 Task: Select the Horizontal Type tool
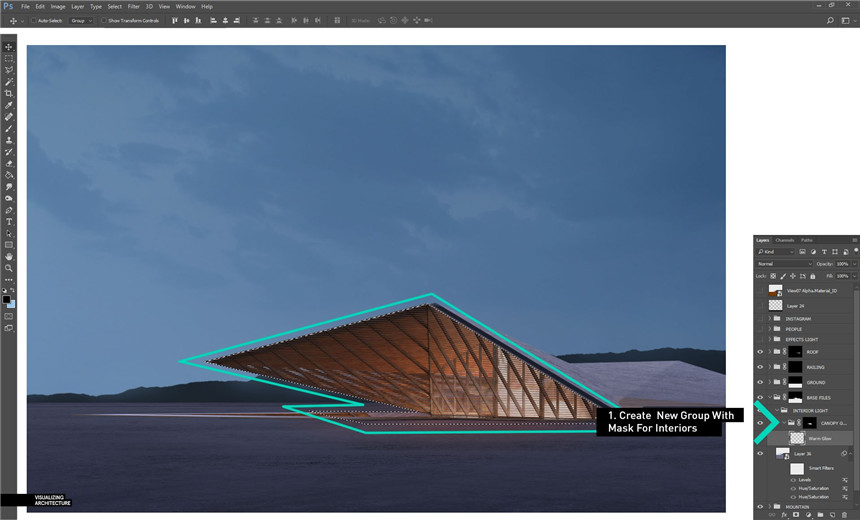(x=9, y=221)
